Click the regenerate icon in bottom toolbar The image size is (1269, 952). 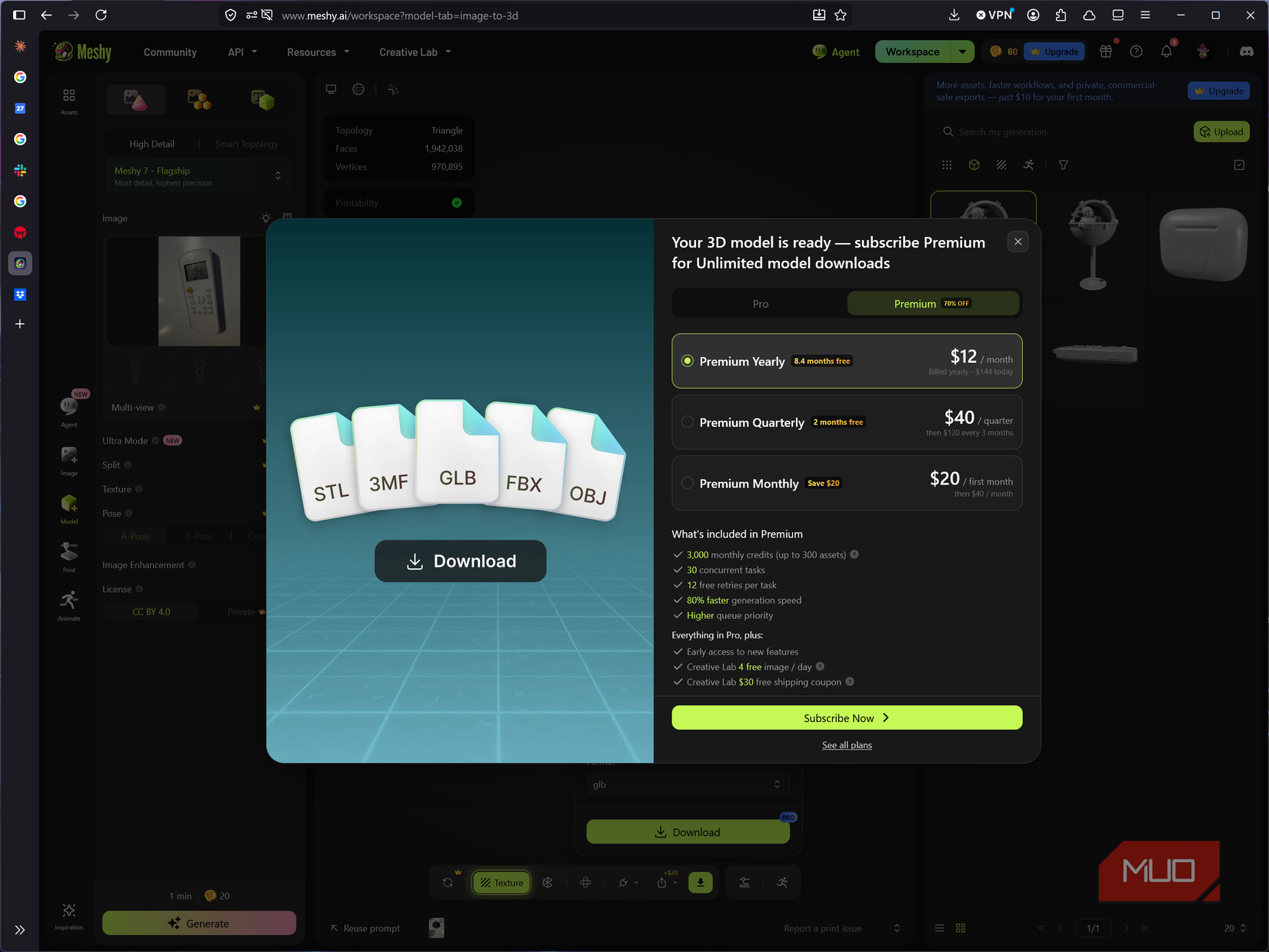448,883
